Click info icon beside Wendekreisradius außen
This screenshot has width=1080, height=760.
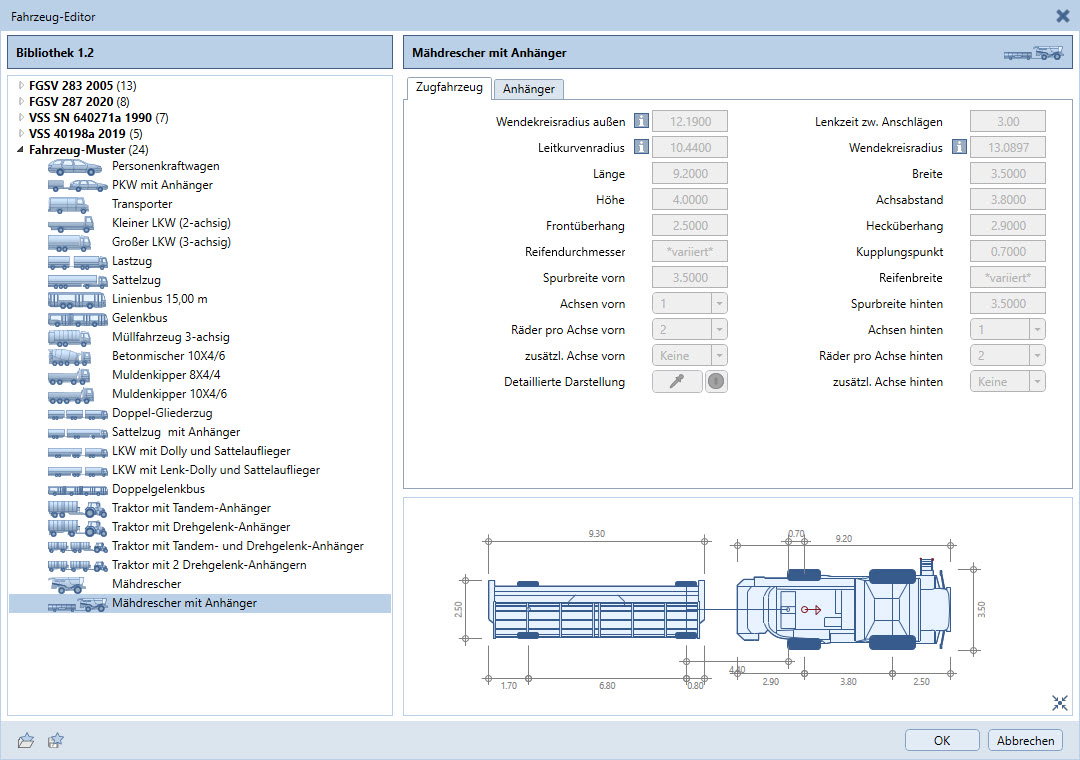point(641,121)
